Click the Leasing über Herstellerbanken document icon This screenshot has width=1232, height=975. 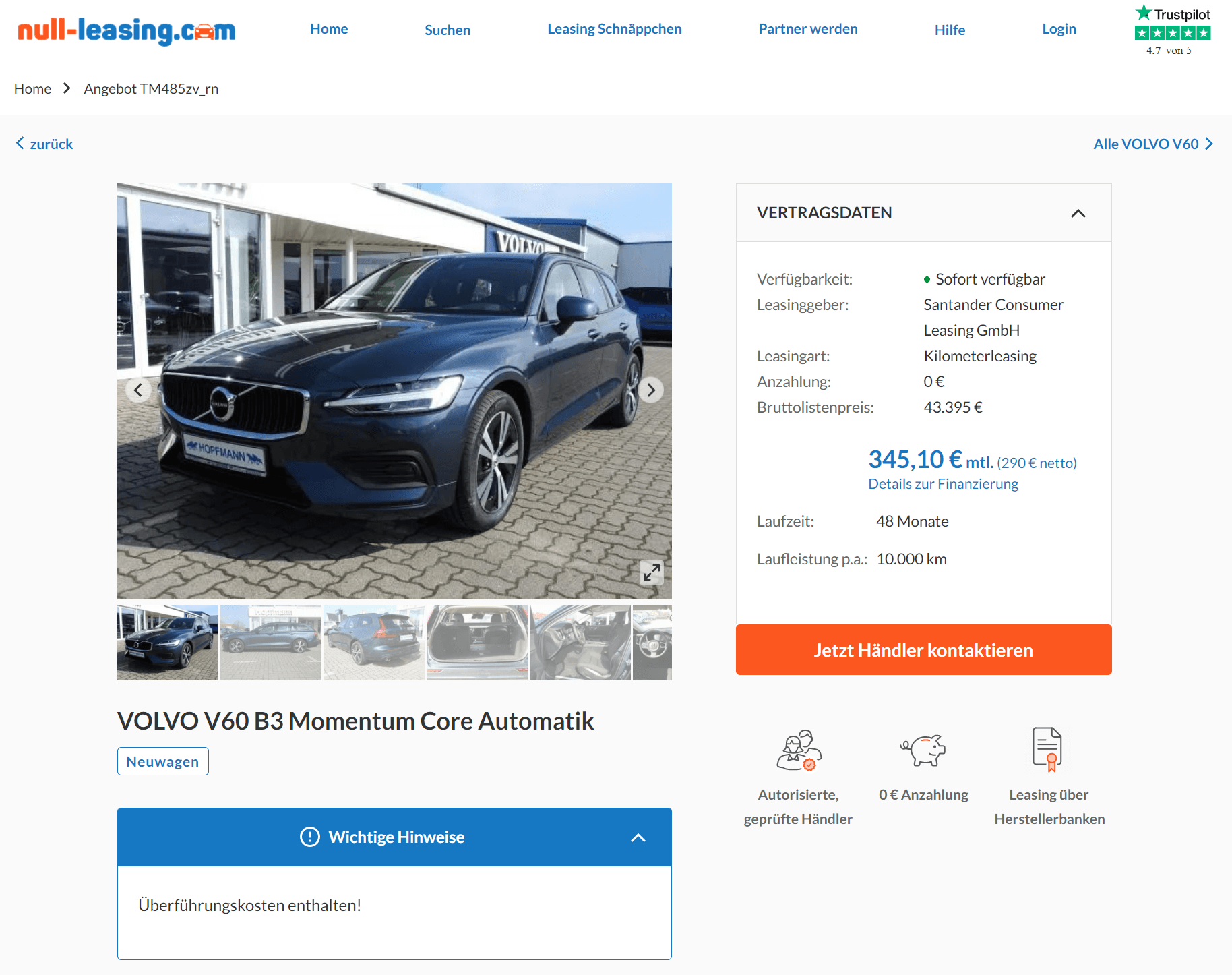(x=1047, y=749)
